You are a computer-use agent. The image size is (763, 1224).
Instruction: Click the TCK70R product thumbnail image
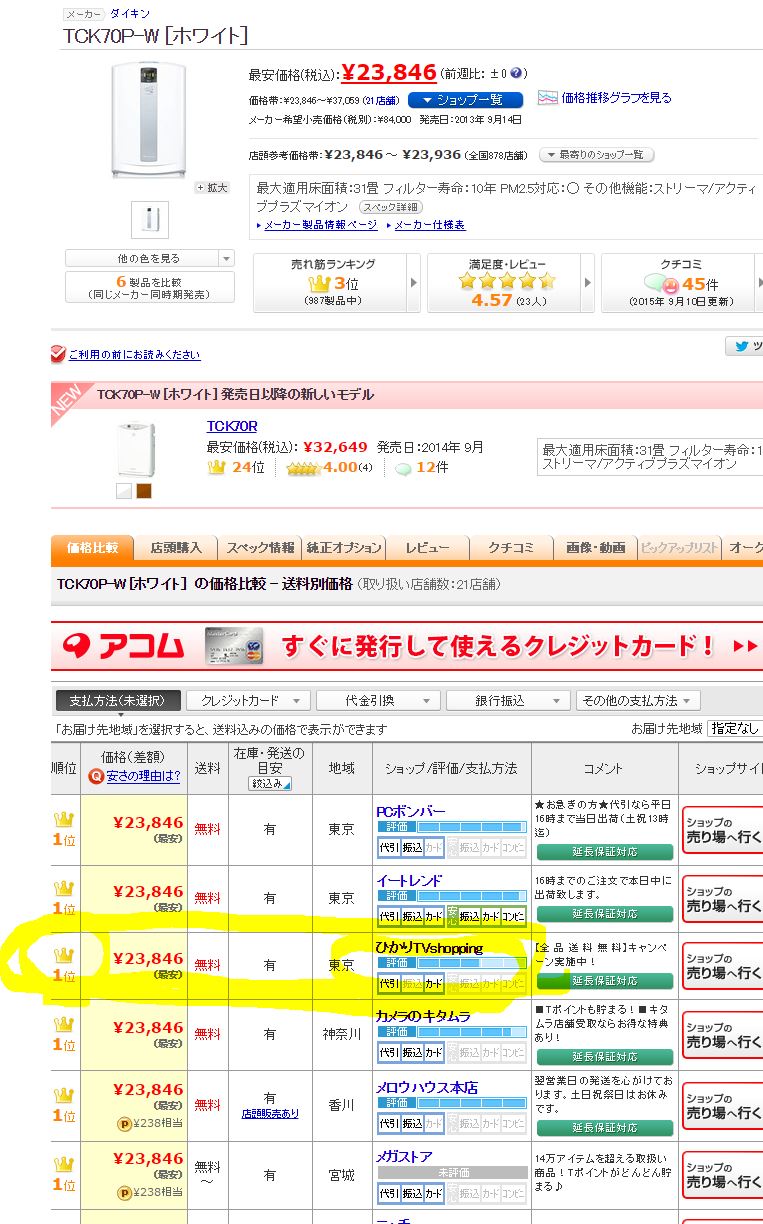tap(136, 449)
